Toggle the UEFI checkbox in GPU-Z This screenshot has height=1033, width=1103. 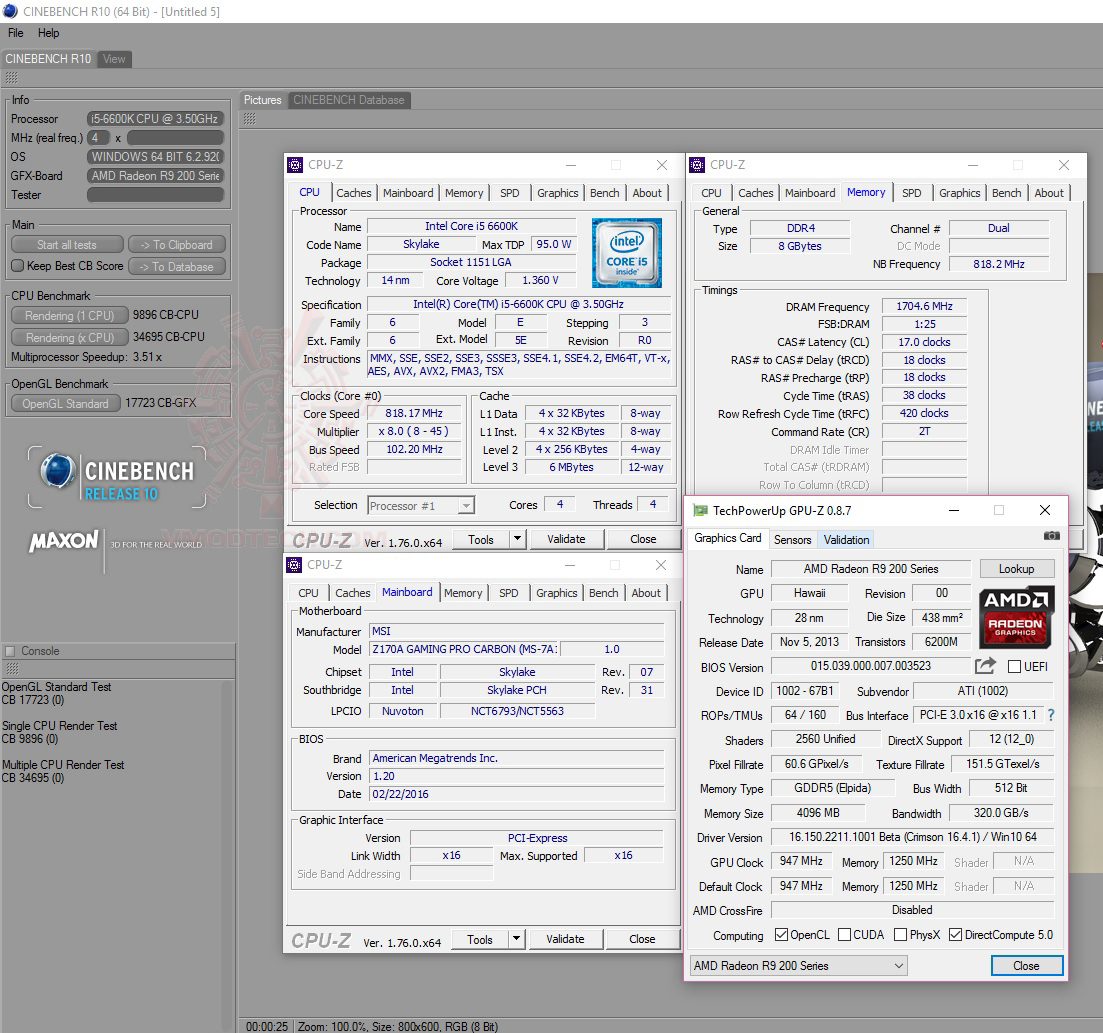coord(1014,666)
